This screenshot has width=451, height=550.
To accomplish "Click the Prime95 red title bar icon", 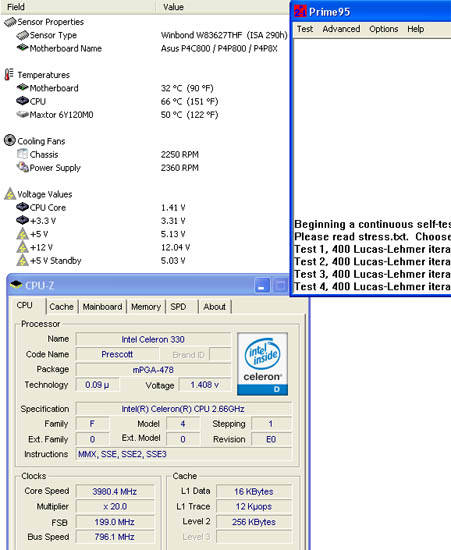I will point(300,12).
